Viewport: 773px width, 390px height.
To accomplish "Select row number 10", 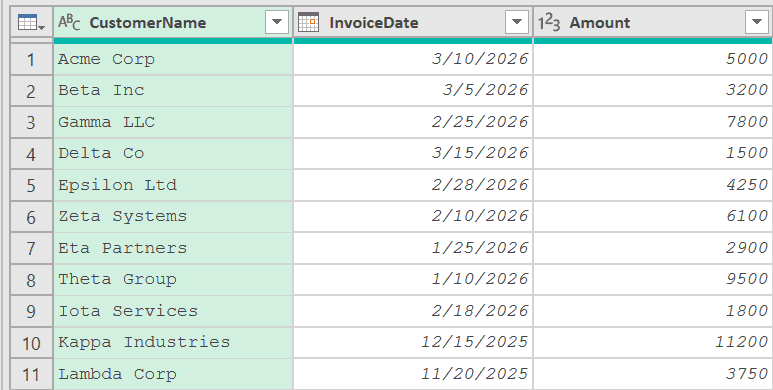I will click(x=31, y=343).
